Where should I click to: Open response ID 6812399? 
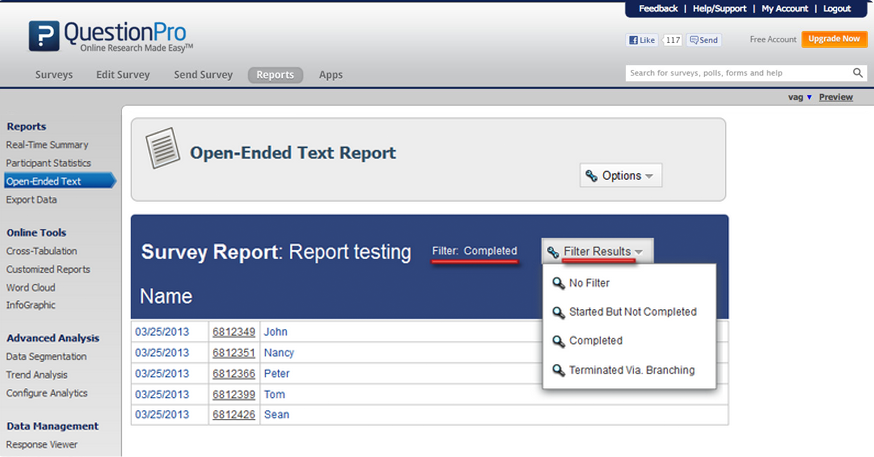pyautogui.click(x=234, y=395)
